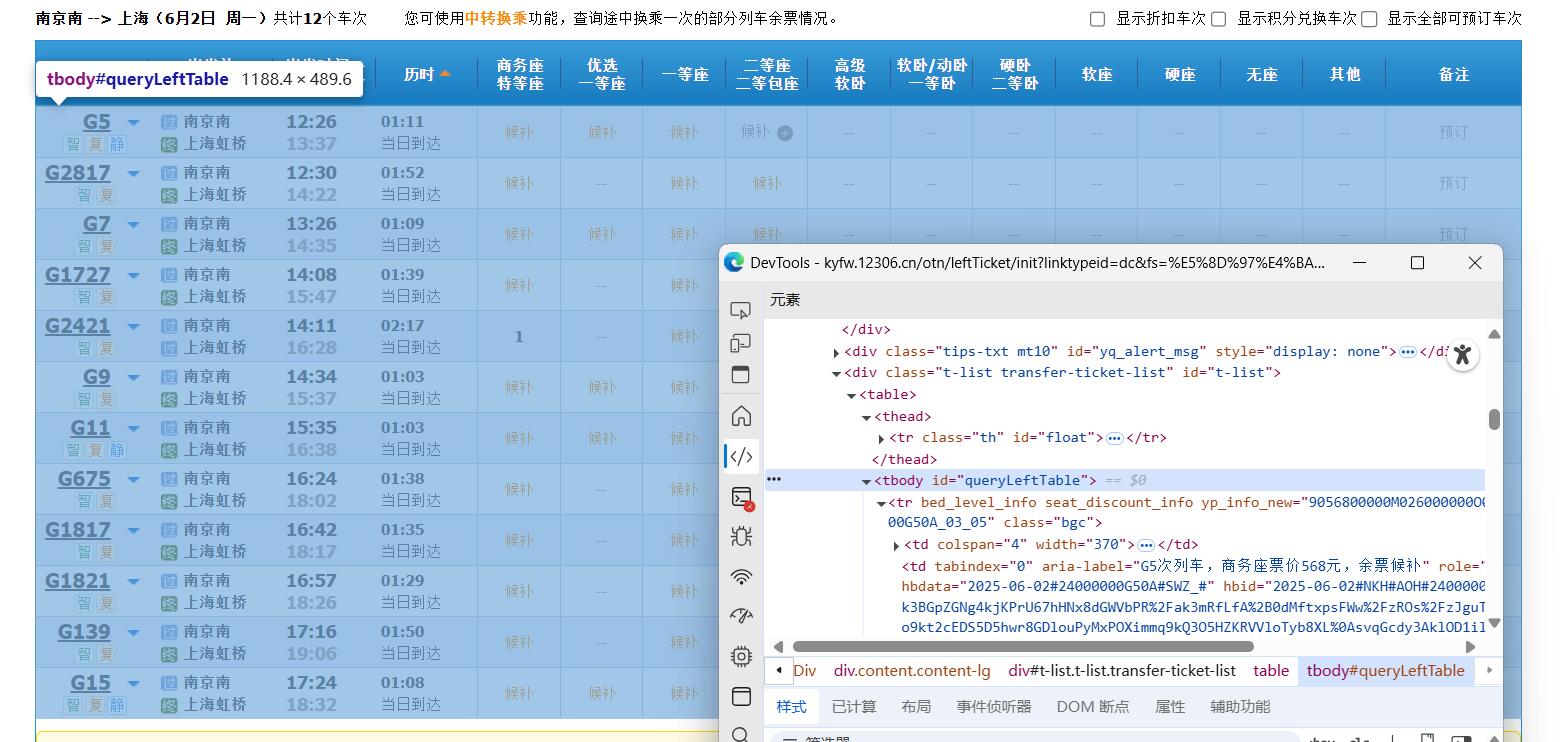Collapse the div t-list transfer-ticket-list node

pyautogui.click(x=836, y=373)
